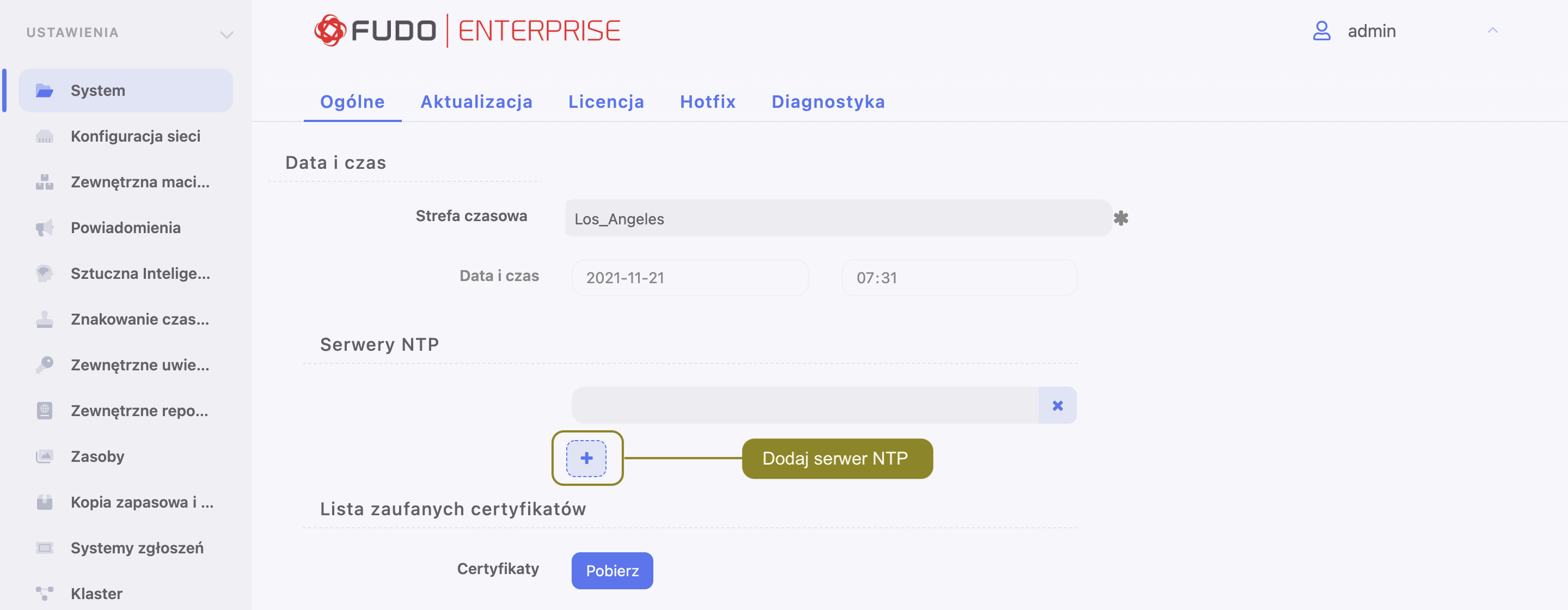Switch to the Aktualizacja tab
This screenshot has width=1568, height=610.
pyautogui.click(x=476, y=102)
